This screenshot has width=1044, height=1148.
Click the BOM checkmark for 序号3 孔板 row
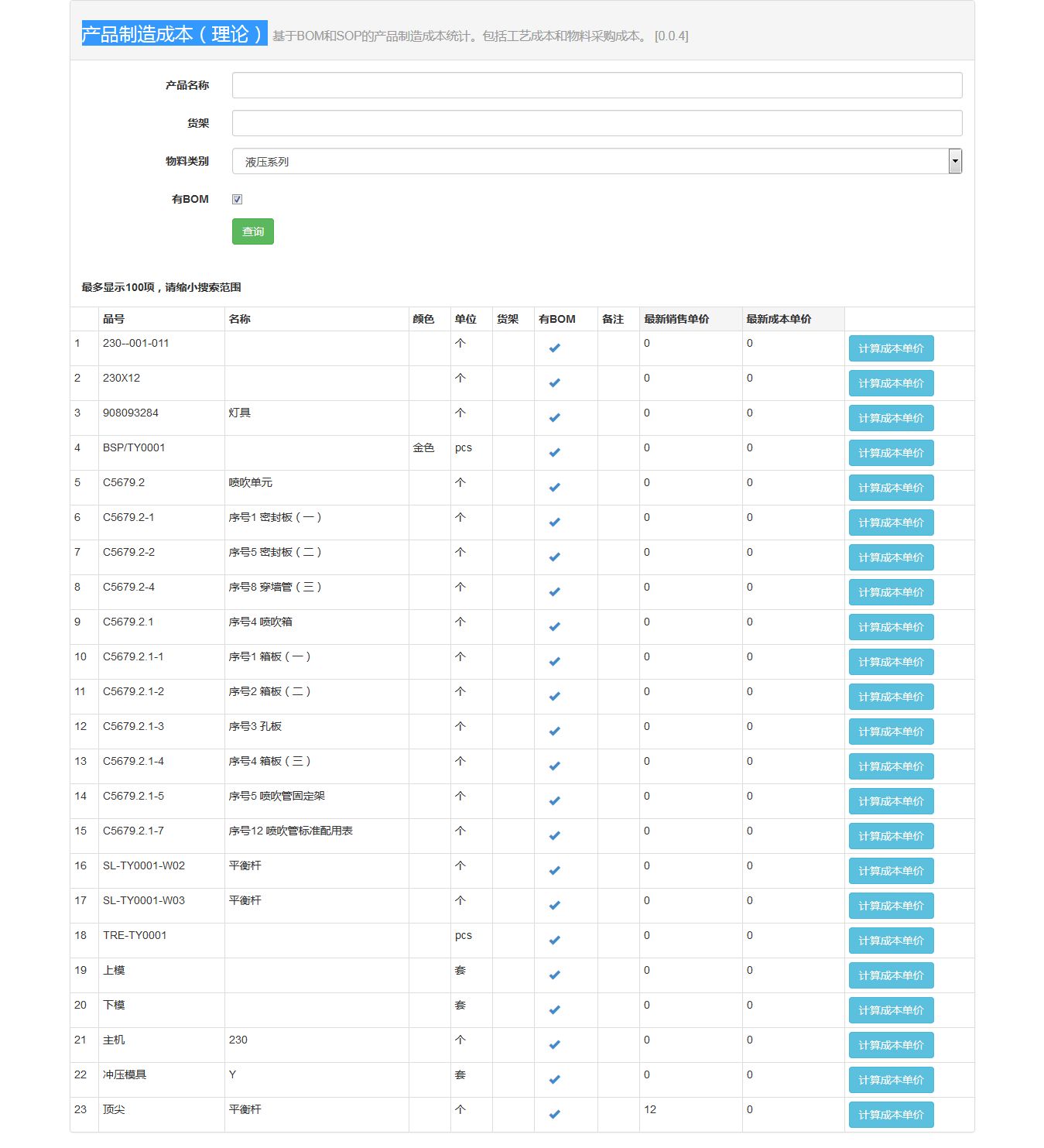[554, 732]
